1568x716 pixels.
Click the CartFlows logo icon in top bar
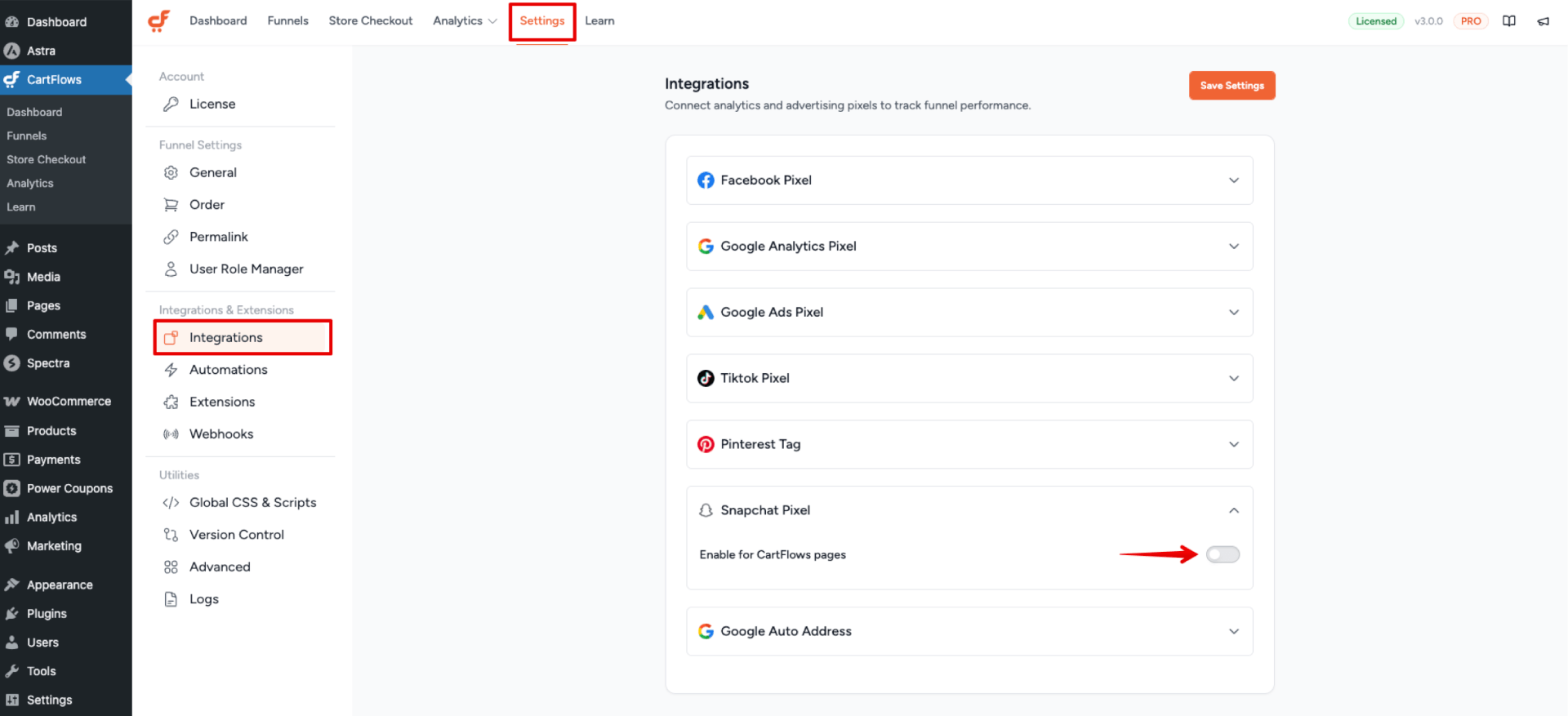(x=158, y=20)
